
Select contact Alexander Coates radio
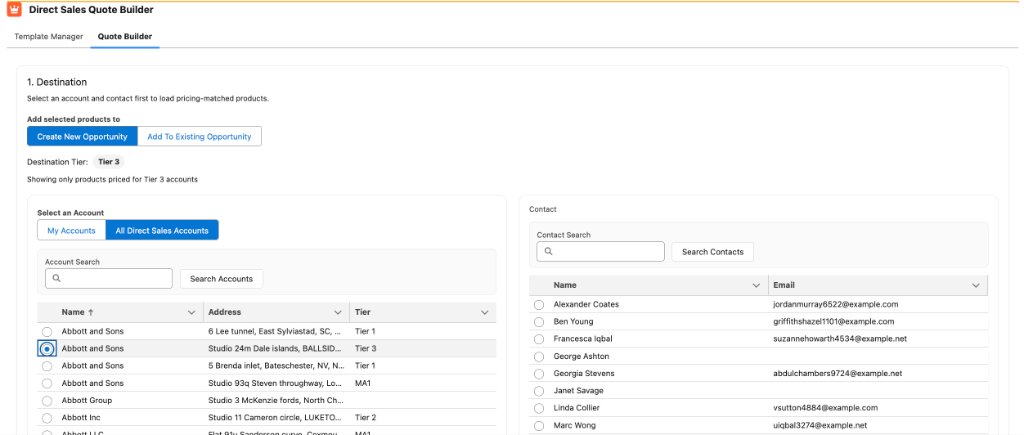coord(539,305)
